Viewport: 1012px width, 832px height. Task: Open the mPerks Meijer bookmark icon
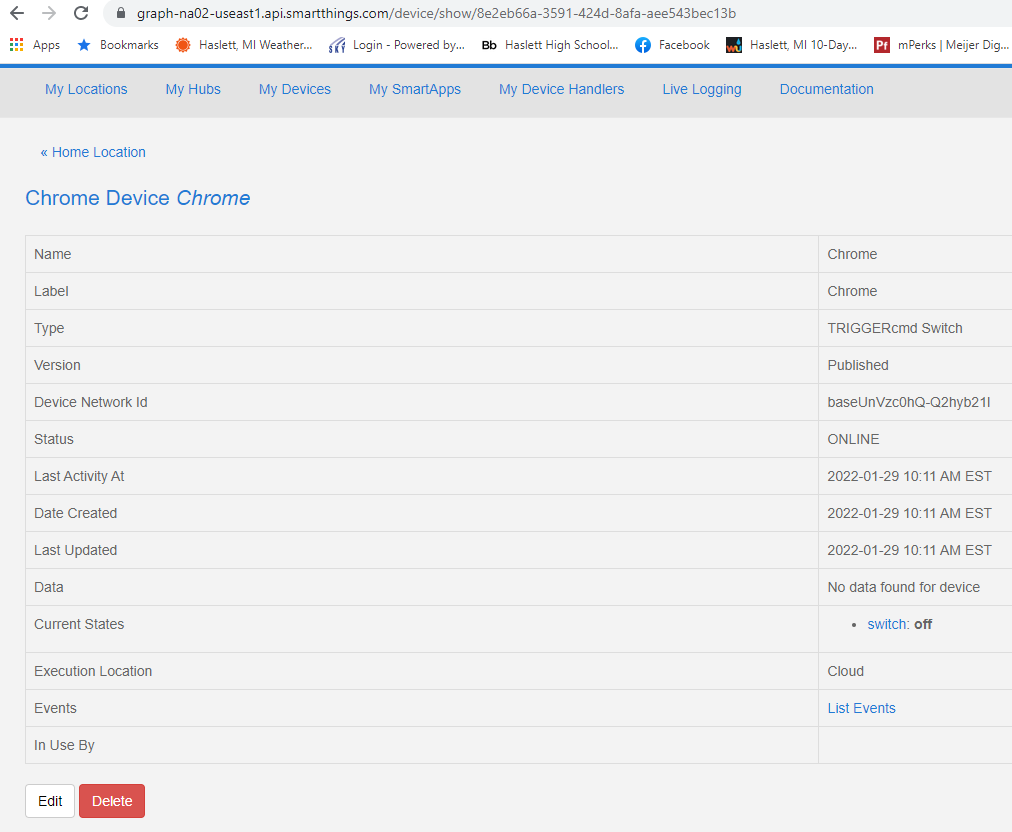882,45
